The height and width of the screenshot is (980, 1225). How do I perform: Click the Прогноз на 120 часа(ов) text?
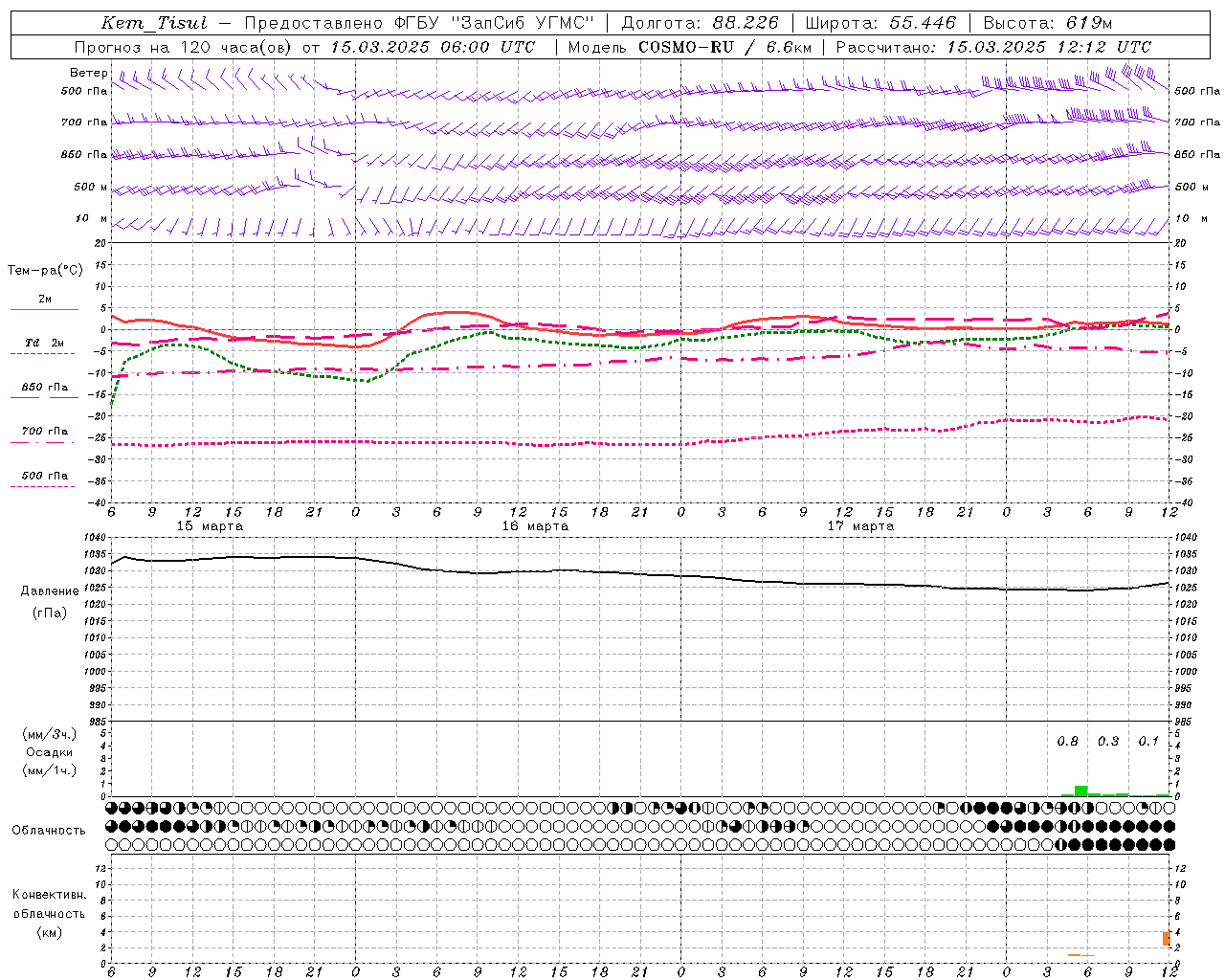coord(184,47)
